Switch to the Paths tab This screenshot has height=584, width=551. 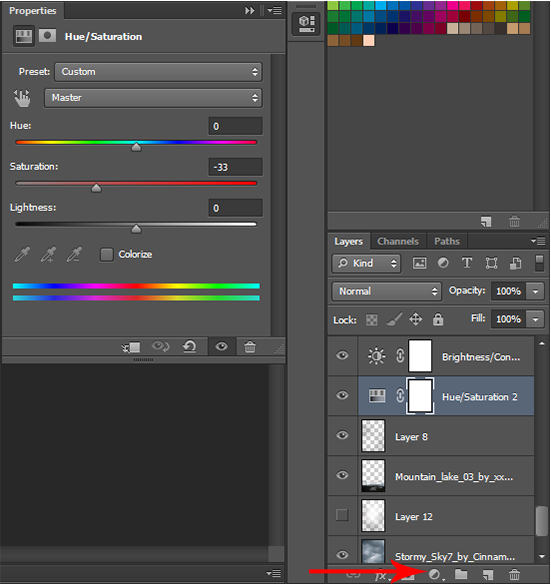(447, 242)
